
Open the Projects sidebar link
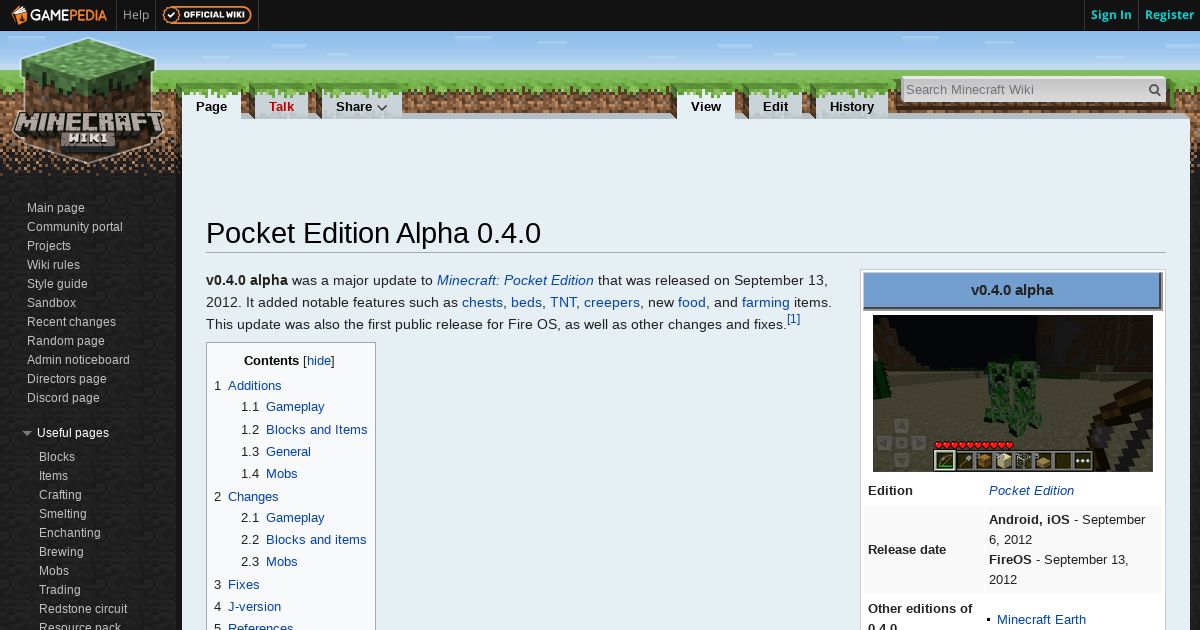tap(49, 246)
